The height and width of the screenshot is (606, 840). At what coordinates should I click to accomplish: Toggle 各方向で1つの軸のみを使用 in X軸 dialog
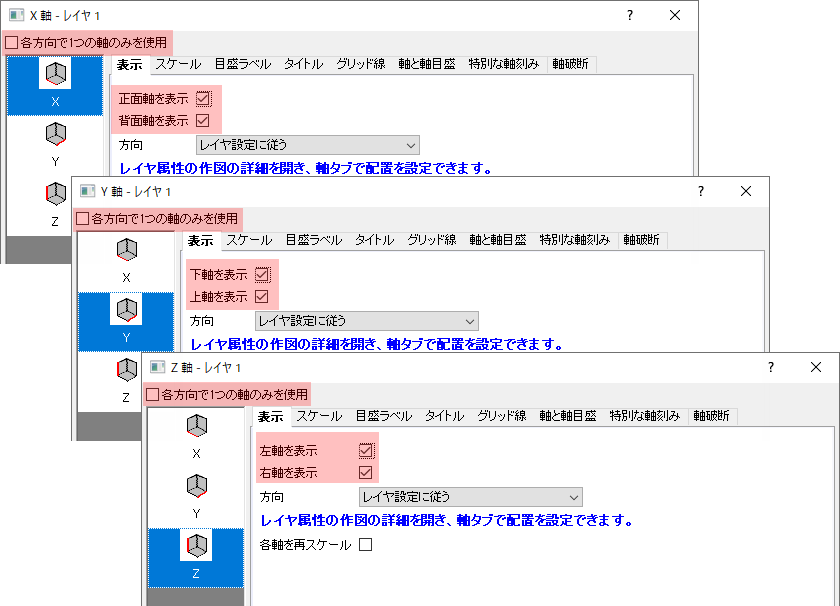(x=12, y=42)
